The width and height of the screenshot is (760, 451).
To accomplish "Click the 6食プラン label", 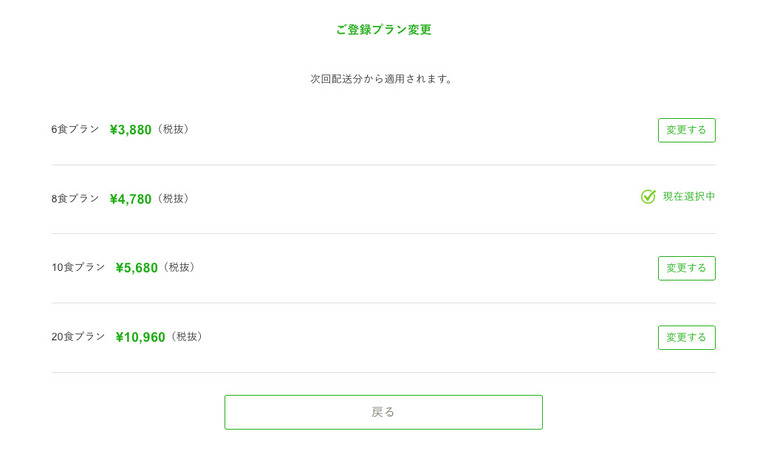I will pos(75,129).
